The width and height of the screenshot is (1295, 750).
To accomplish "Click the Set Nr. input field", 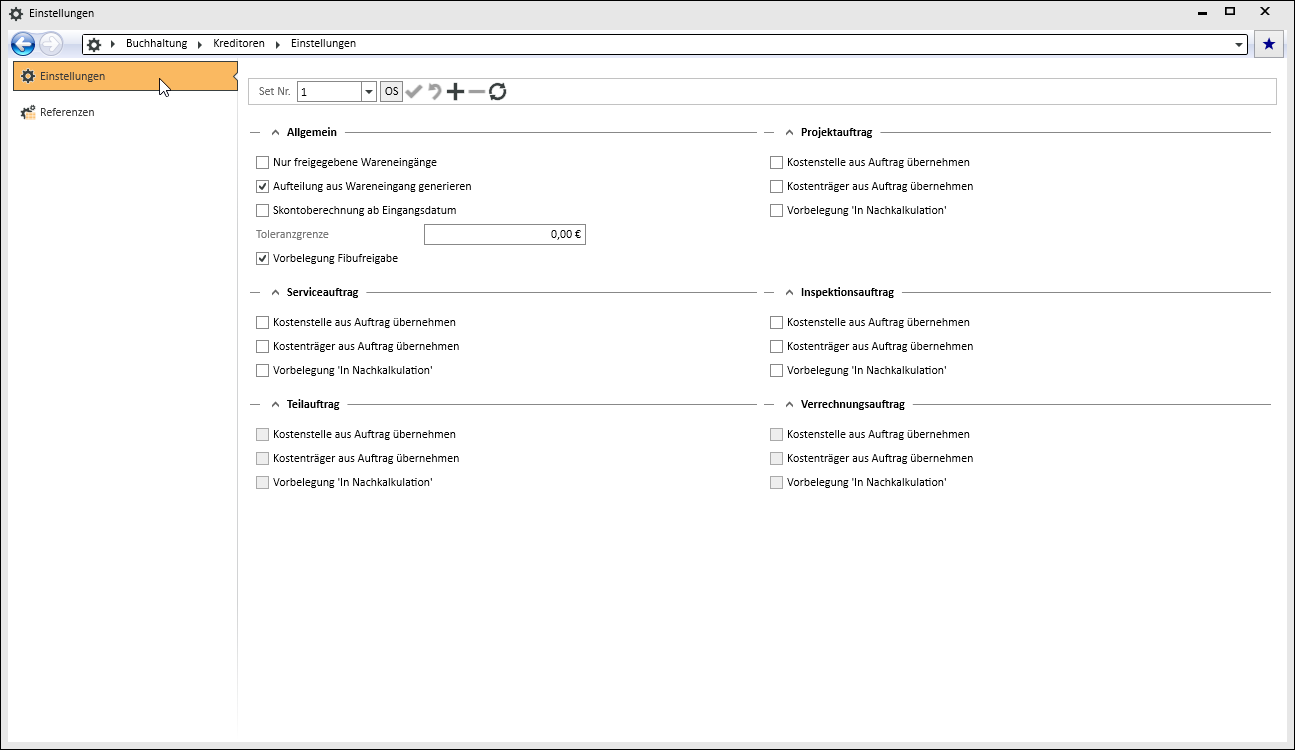I will pos(329,92).
